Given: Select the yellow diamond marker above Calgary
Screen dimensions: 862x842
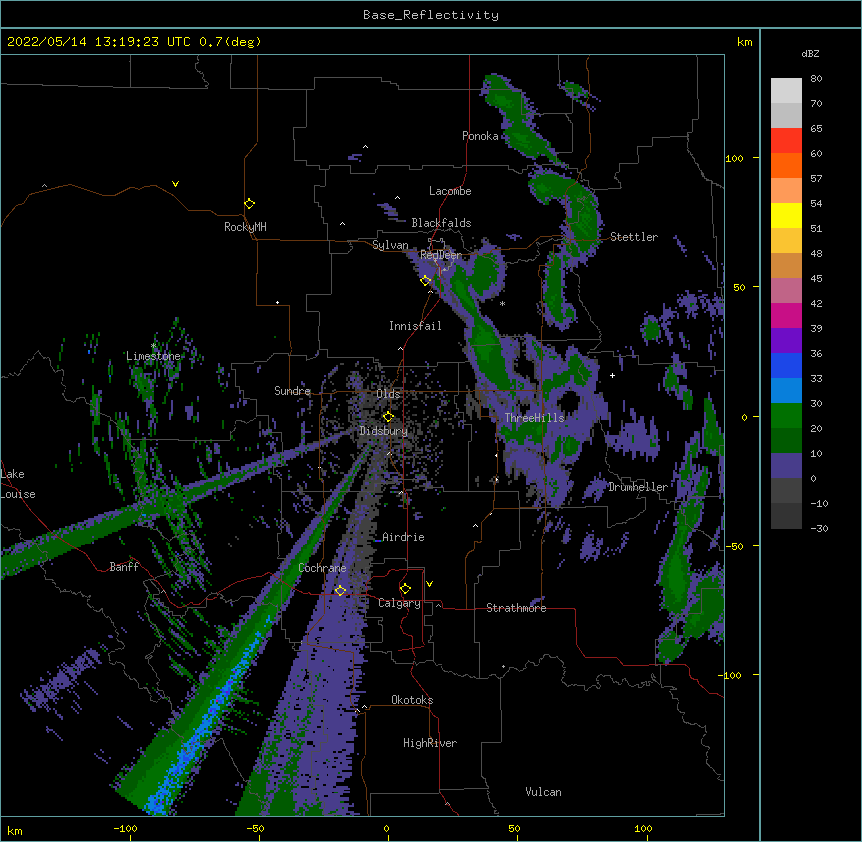Looking at the screenshot, I should click(405, 589).
